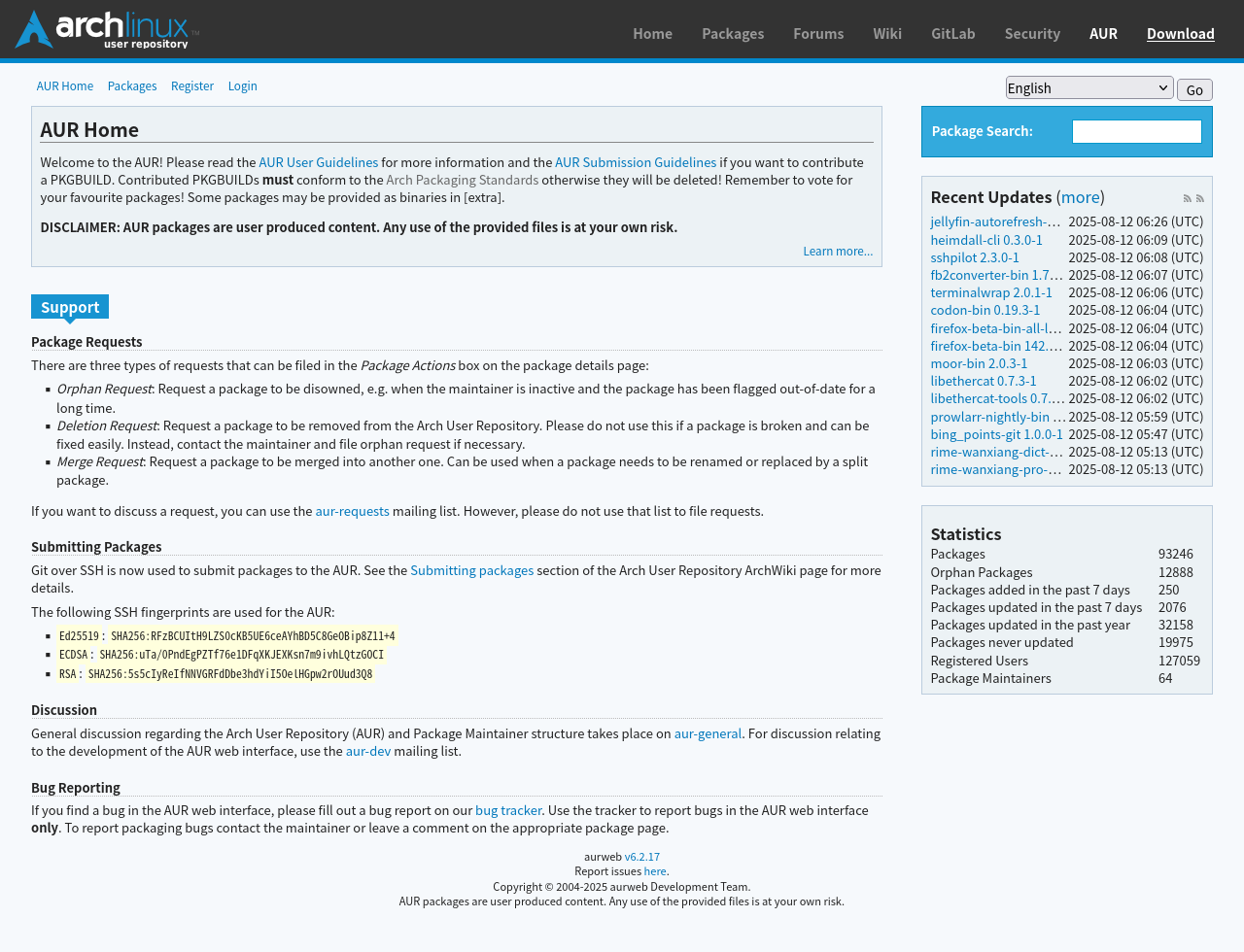Image resolution: width=1244 pixels, height=952 pixels.
Task: Open the Submitting packages wiki link
Action: point(472,570)
